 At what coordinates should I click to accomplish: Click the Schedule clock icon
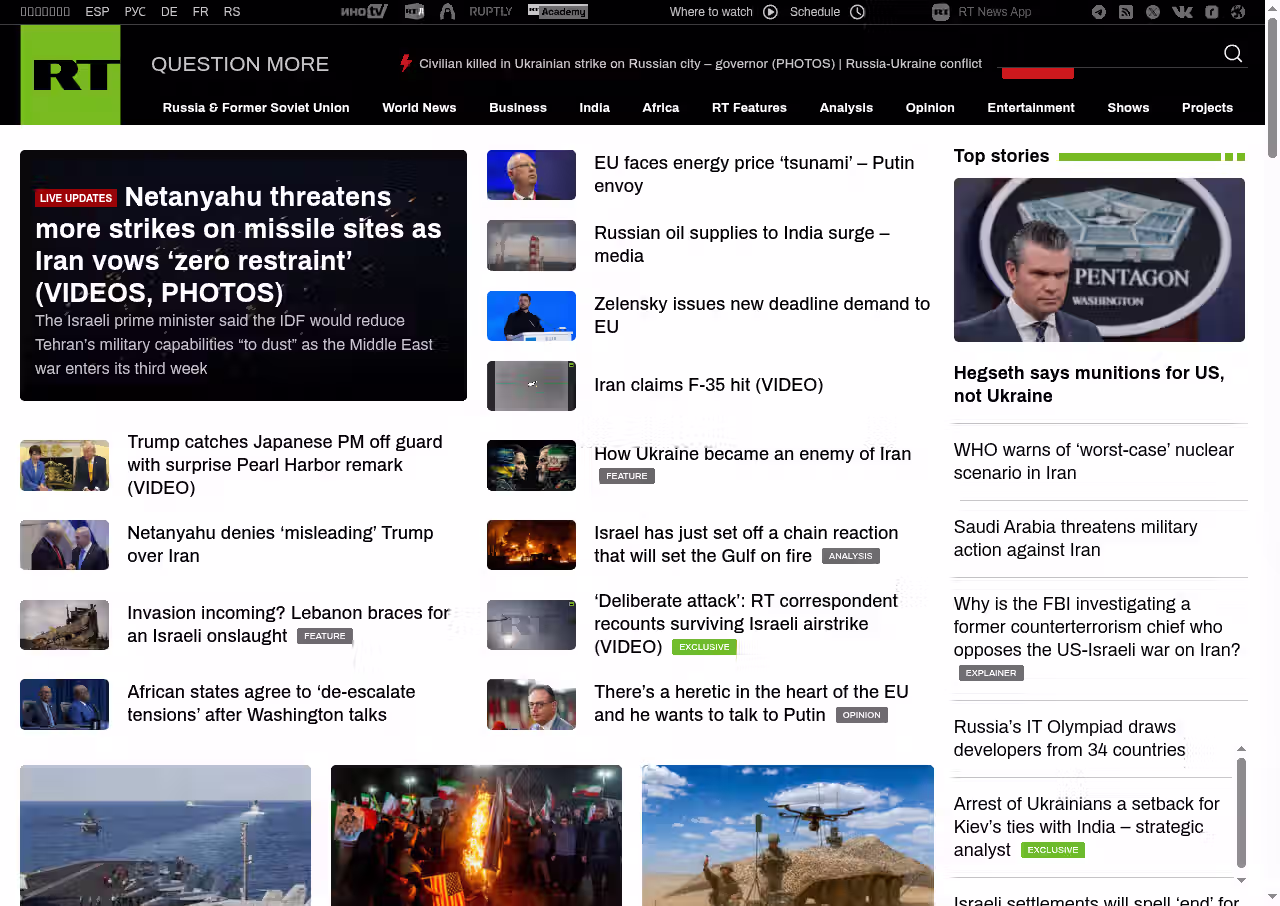(x=857, y=12)
